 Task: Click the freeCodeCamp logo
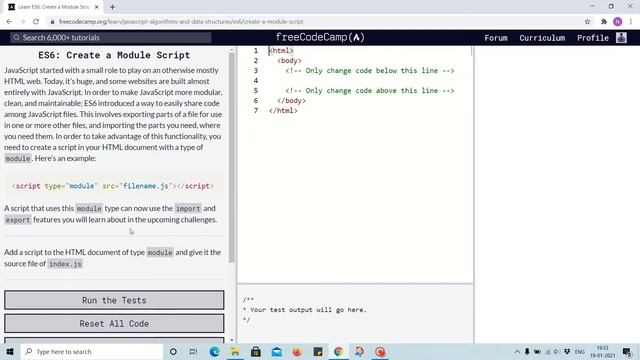point(320,38)
